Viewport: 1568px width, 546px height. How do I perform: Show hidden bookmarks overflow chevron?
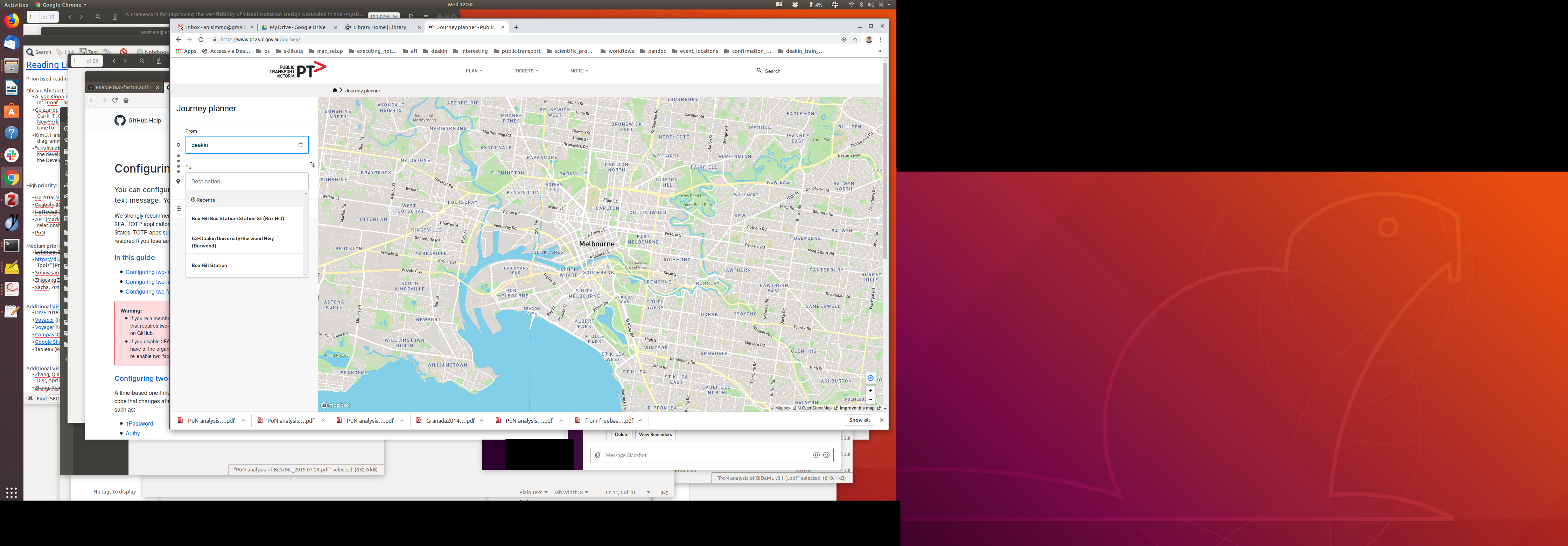(880, 51)
